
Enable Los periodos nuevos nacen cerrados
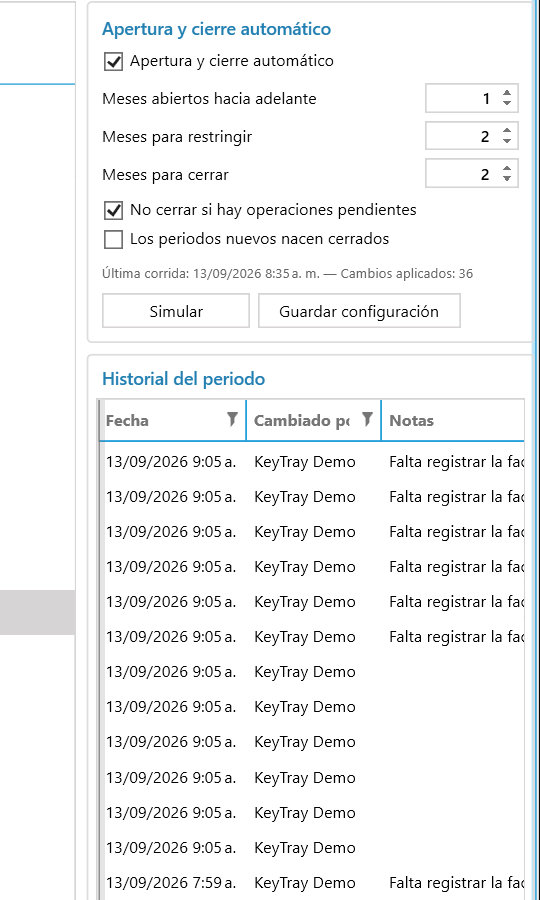(x=113, y=239)
